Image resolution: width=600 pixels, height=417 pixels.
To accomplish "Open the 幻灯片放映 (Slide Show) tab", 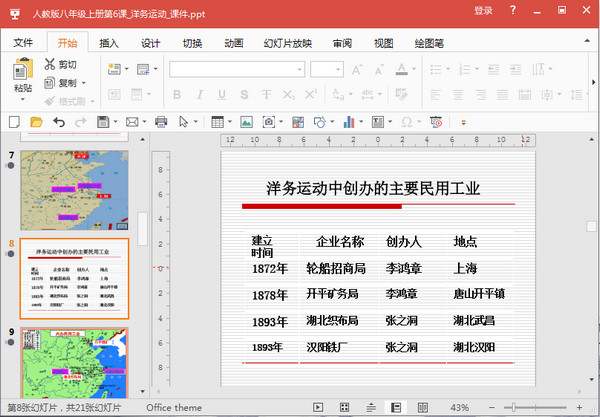I will tap(287, 43).
